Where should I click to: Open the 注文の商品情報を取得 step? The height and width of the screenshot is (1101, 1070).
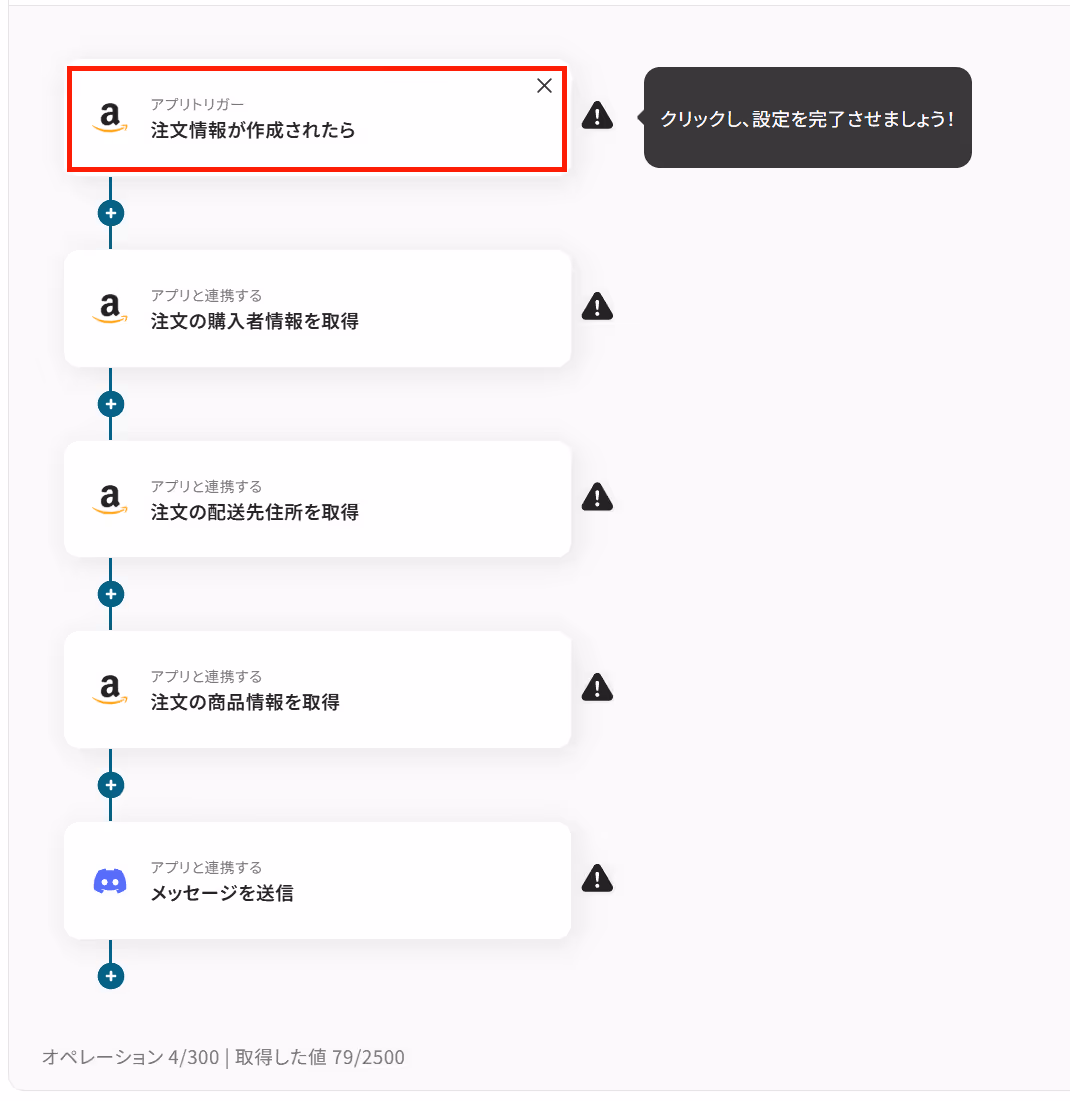[317, 690]
